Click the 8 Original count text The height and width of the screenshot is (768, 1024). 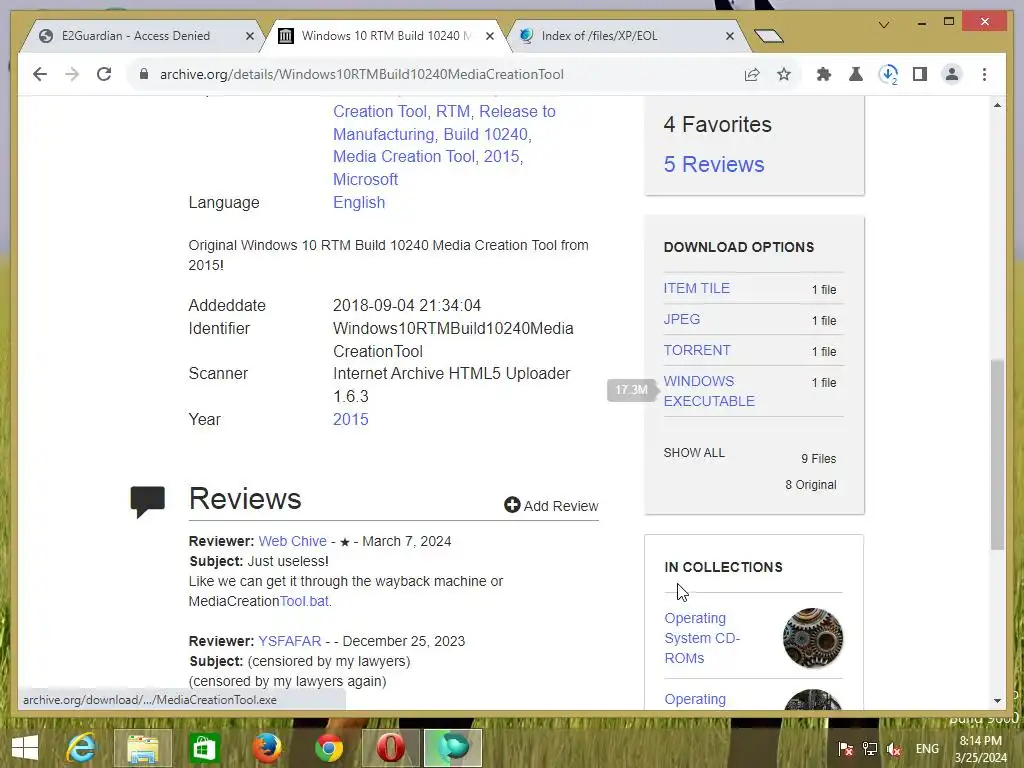tap(810, 485)
